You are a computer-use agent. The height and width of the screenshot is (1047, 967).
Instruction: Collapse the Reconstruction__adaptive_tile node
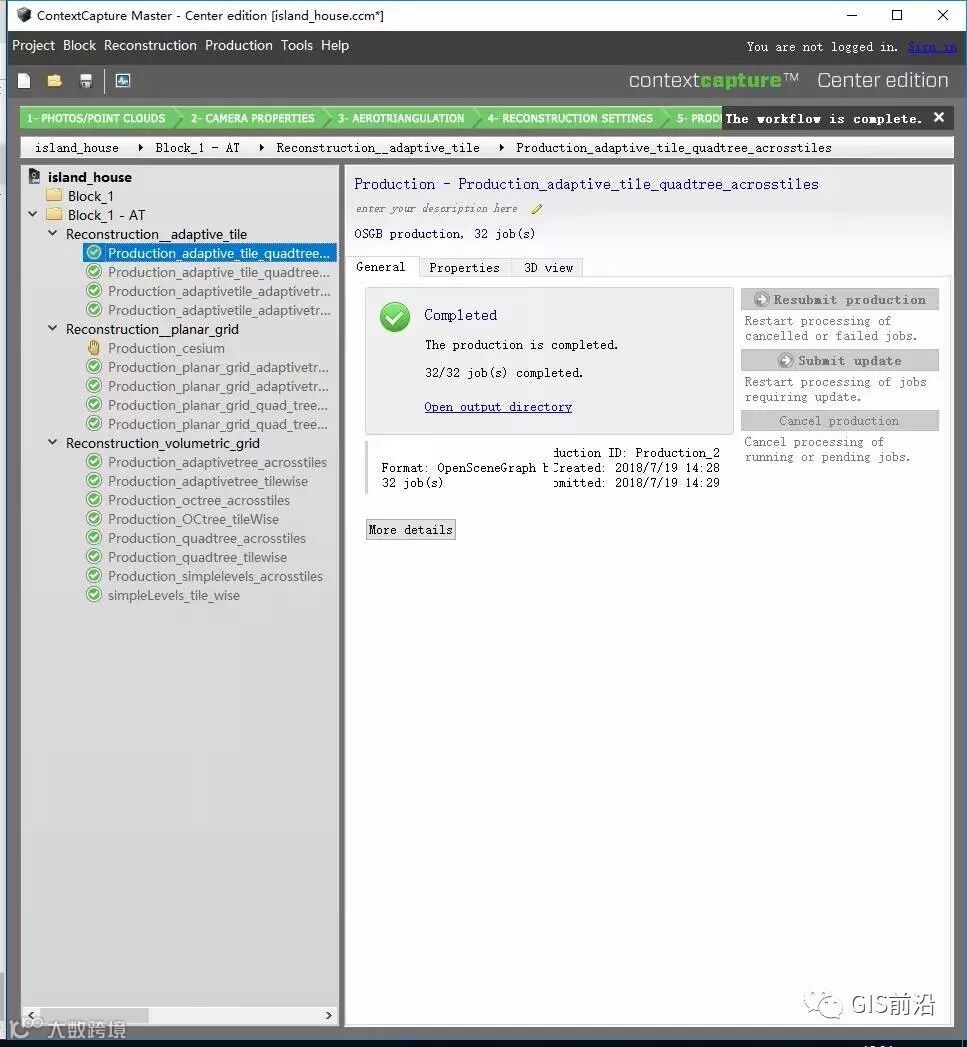click(53, 233)
